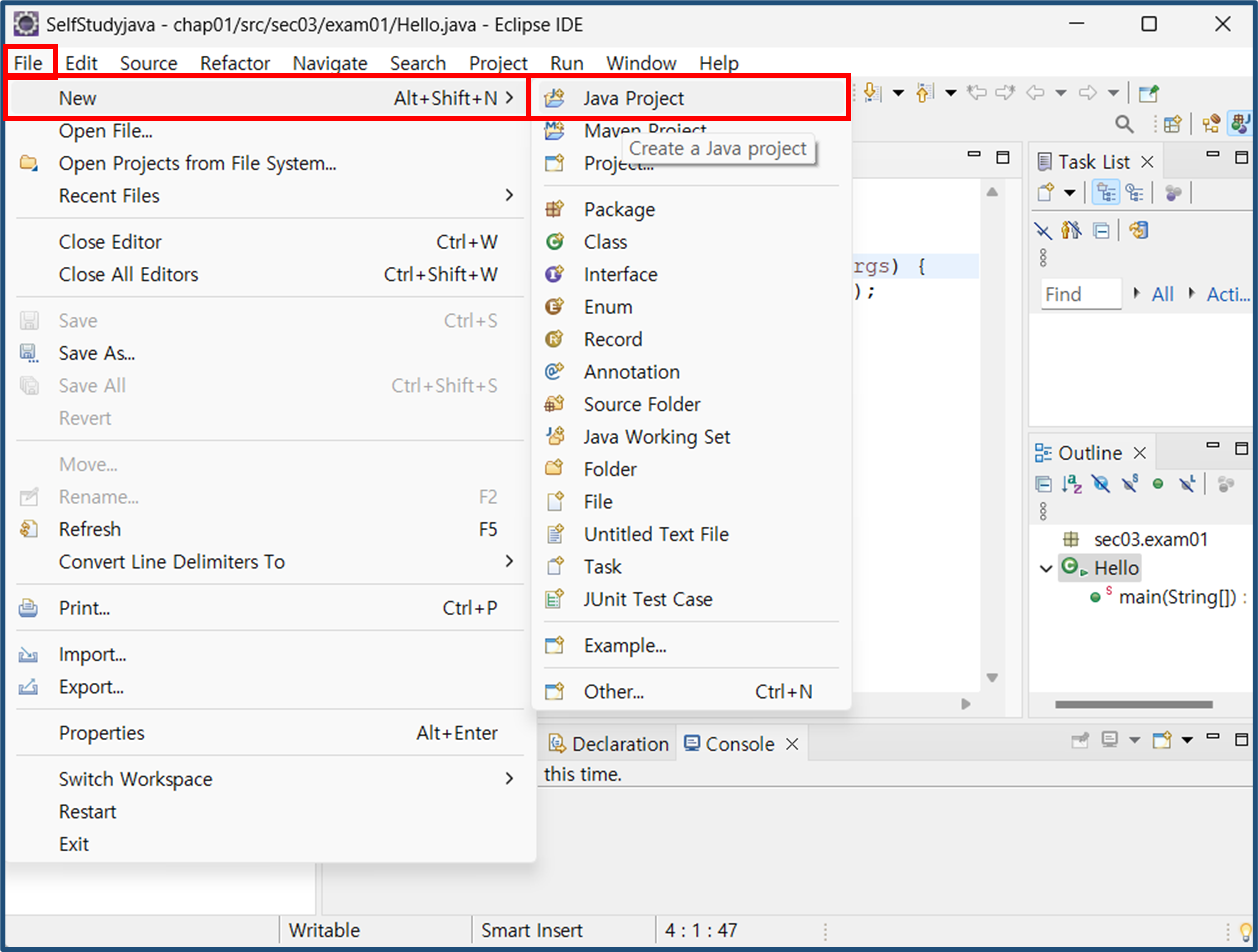Click editor vertical scrollbar down arrow
Screen dimensions: 1258x952
(x=991, y=678)
